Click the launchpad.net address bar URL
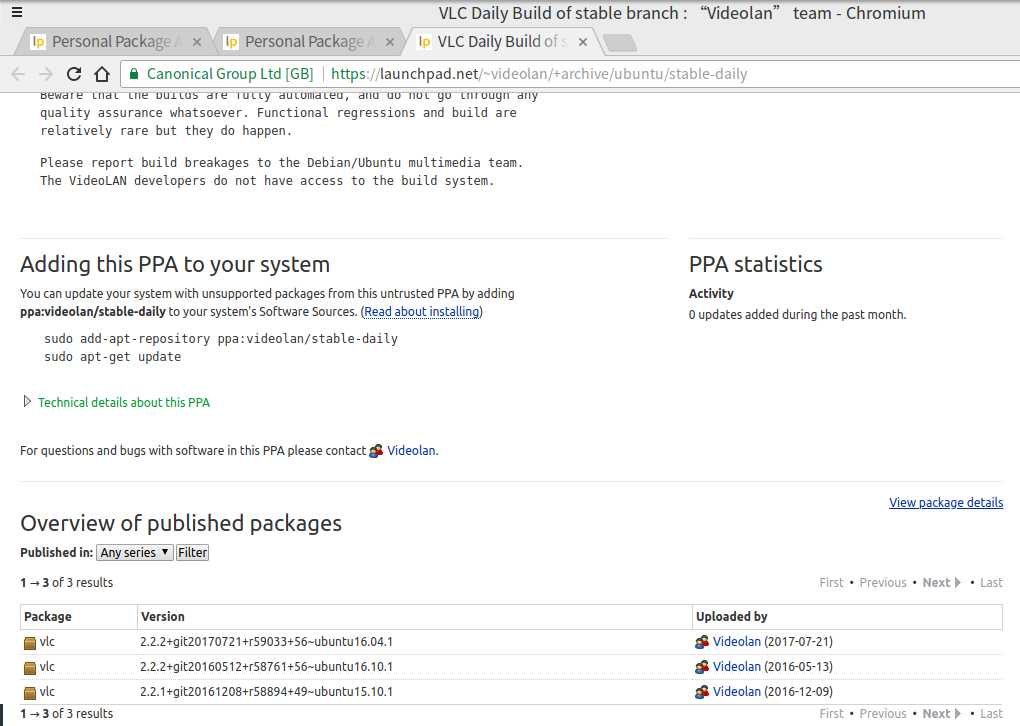Image resolution: width=1020 pixels, height=726 pixels. pyautogui.click(x=539, y=74)
